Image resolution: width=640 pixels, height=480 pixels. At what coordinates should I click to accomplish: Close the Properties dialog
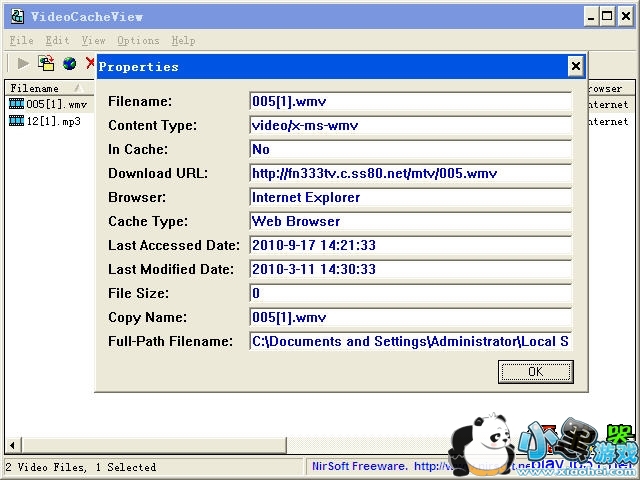pyautogui.click(x=576, y=66)
